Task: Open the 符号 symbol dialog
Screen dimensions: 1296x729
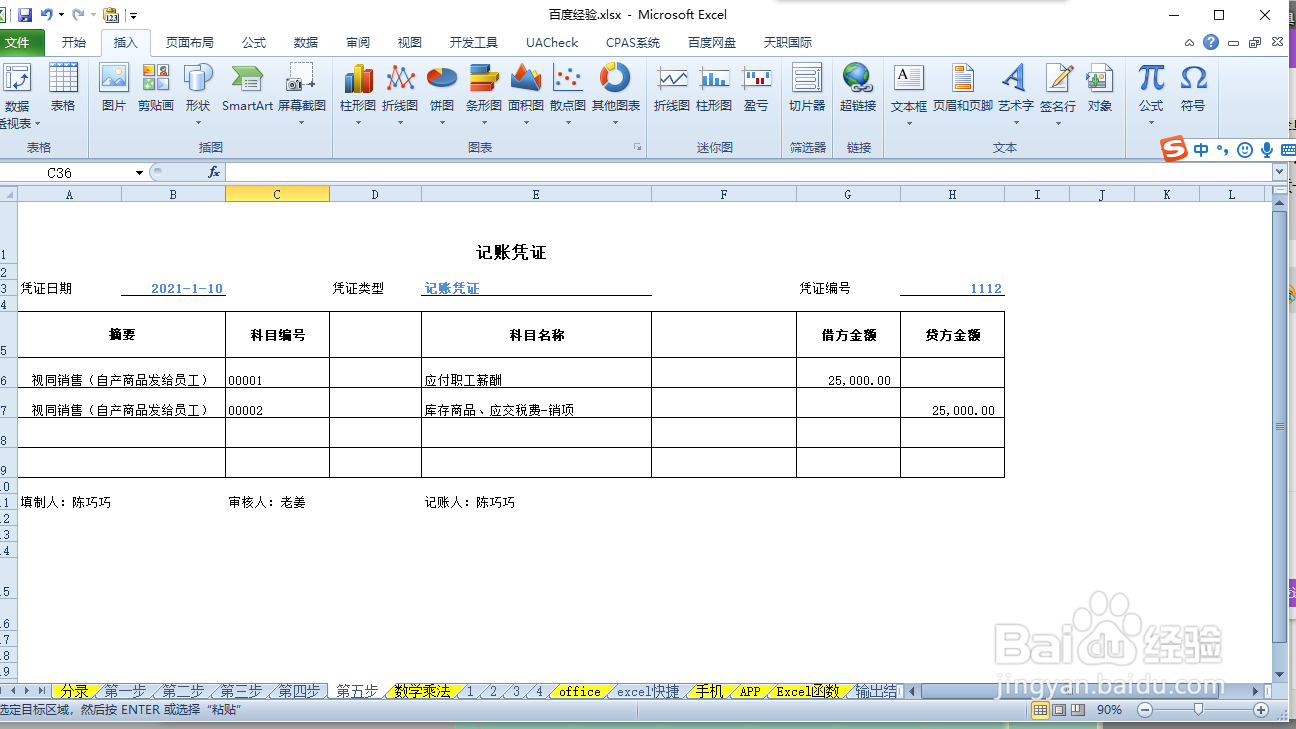Action: [1193, 90]
